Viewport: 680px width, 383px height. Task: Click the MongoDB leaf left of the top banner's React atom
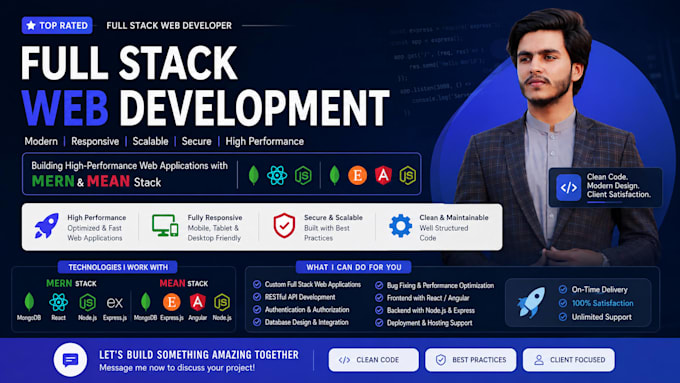[x=254, y=175]
